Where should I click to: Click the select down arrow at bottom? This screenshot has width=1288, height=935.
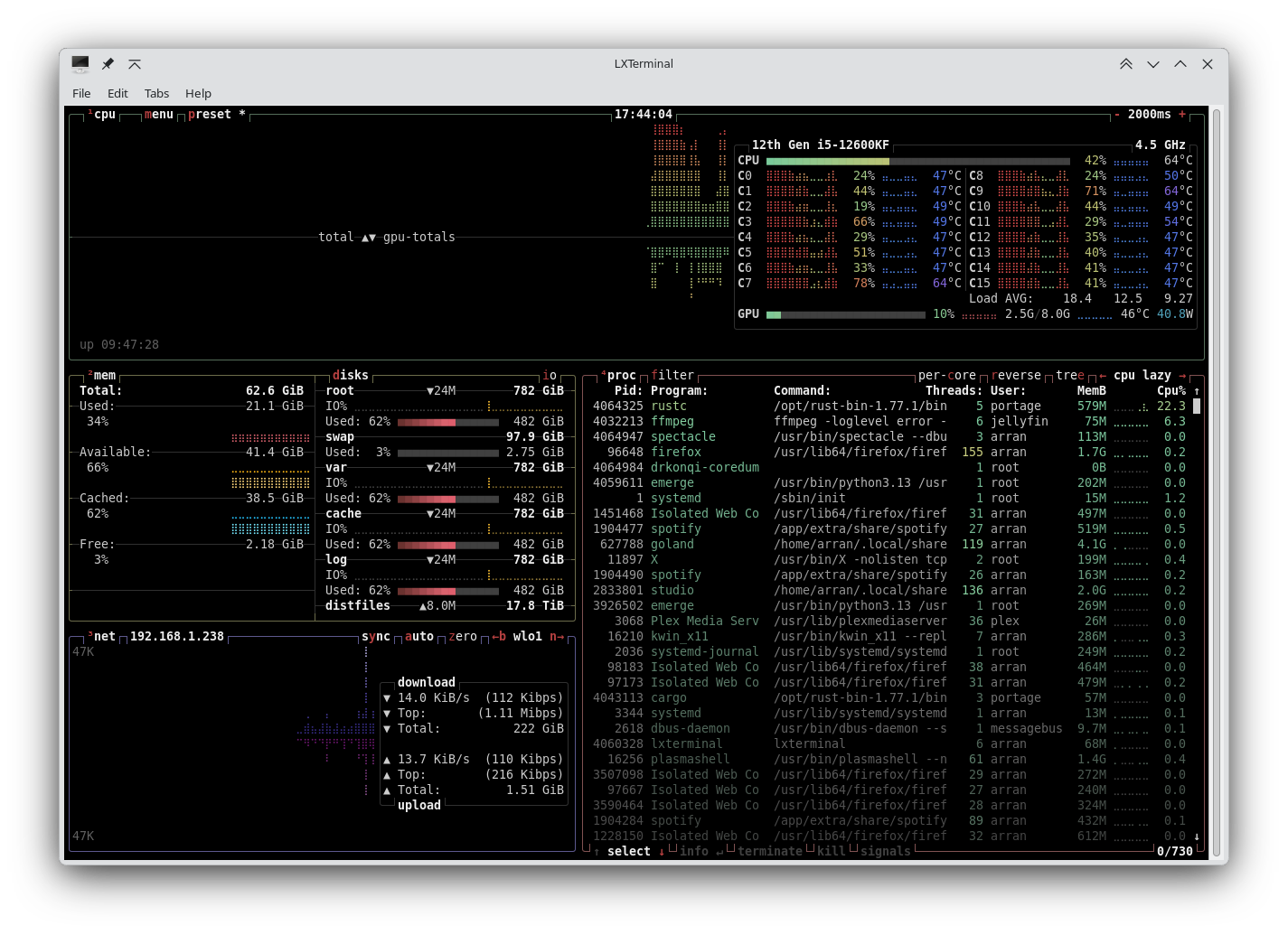tap(662, 851)
